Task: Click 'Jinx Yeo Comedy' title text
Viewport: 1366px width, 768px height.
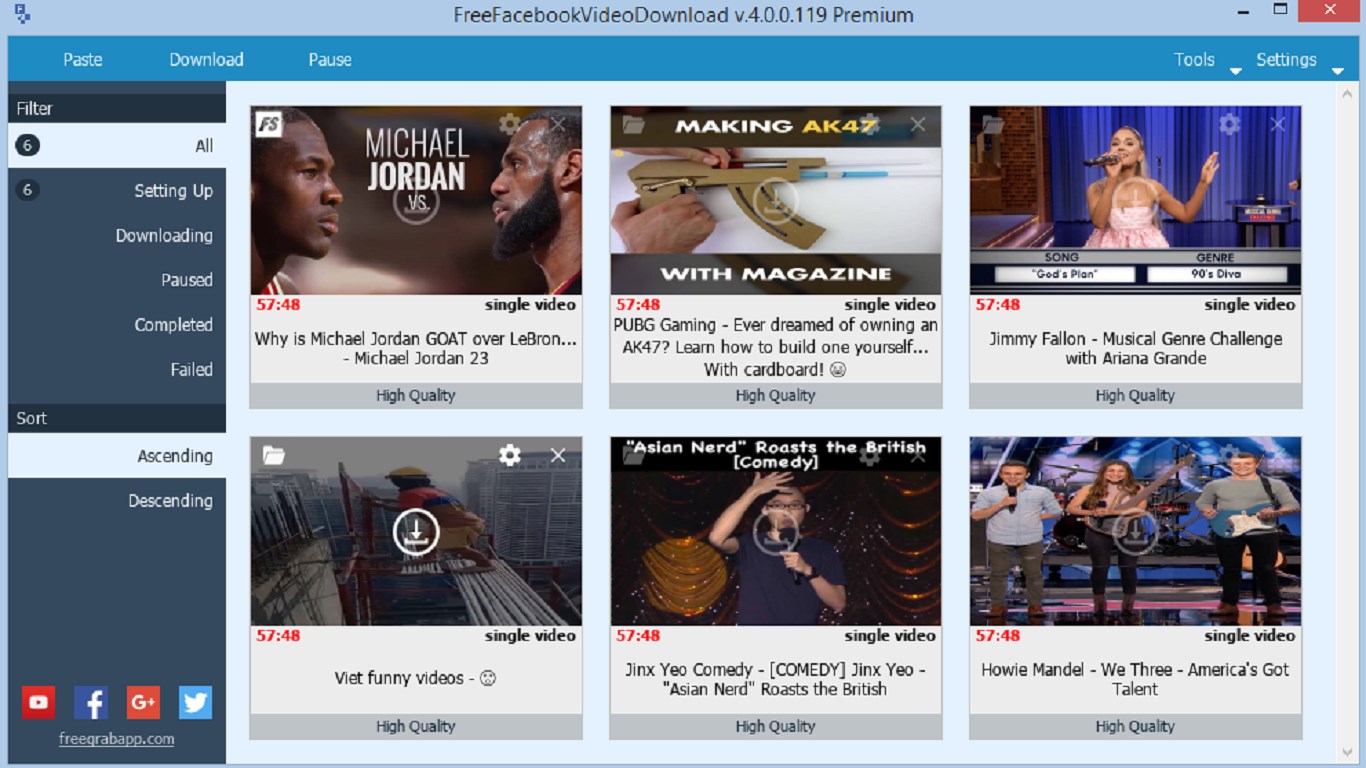Action: [x=776, y=679]
